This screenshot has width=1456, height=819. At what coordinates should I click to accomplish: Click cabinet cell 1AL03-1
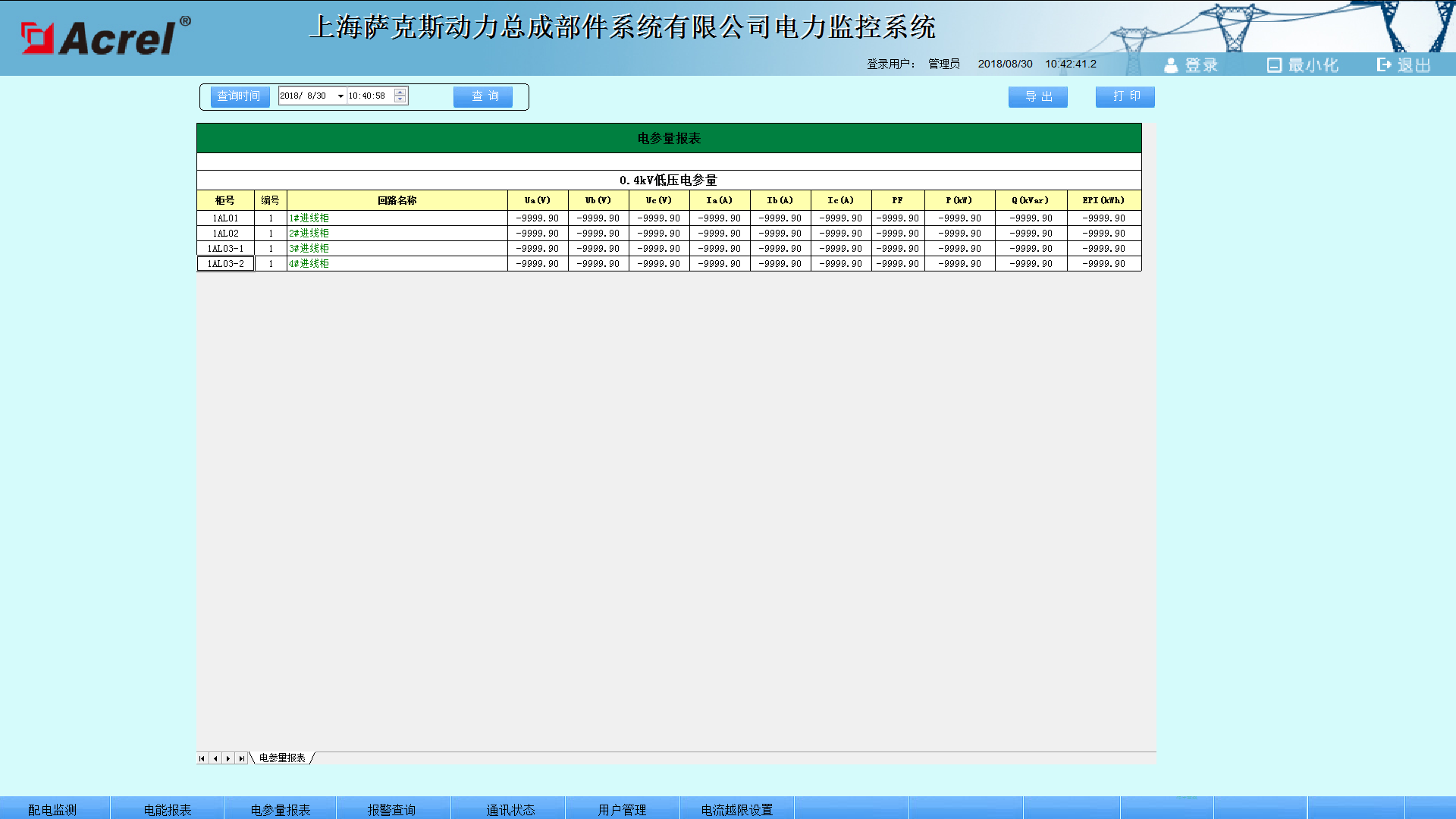(x=225, y=249)
